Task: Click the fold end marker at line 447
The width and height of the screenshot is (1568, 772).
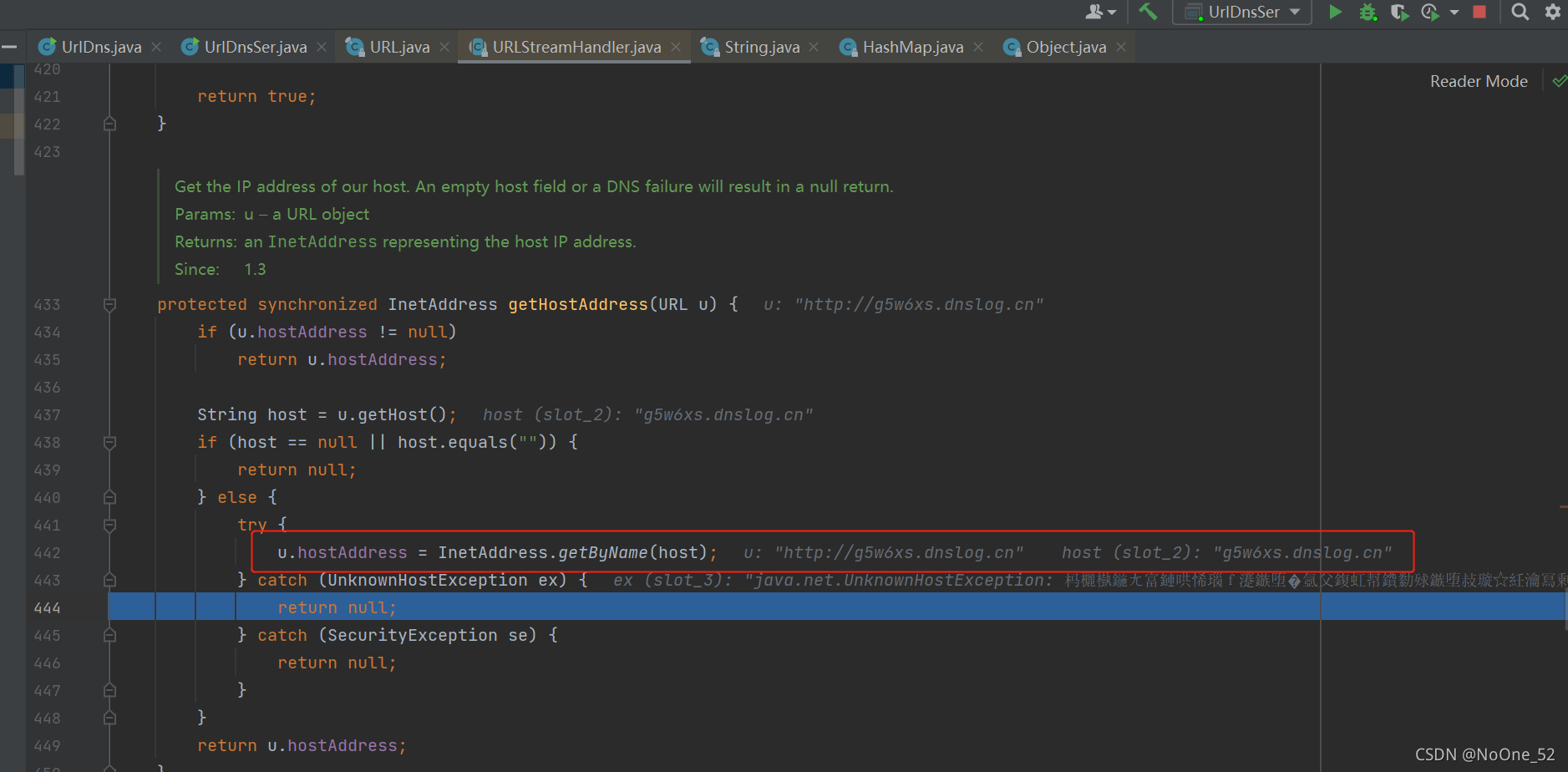Action: tap(109, 691)
